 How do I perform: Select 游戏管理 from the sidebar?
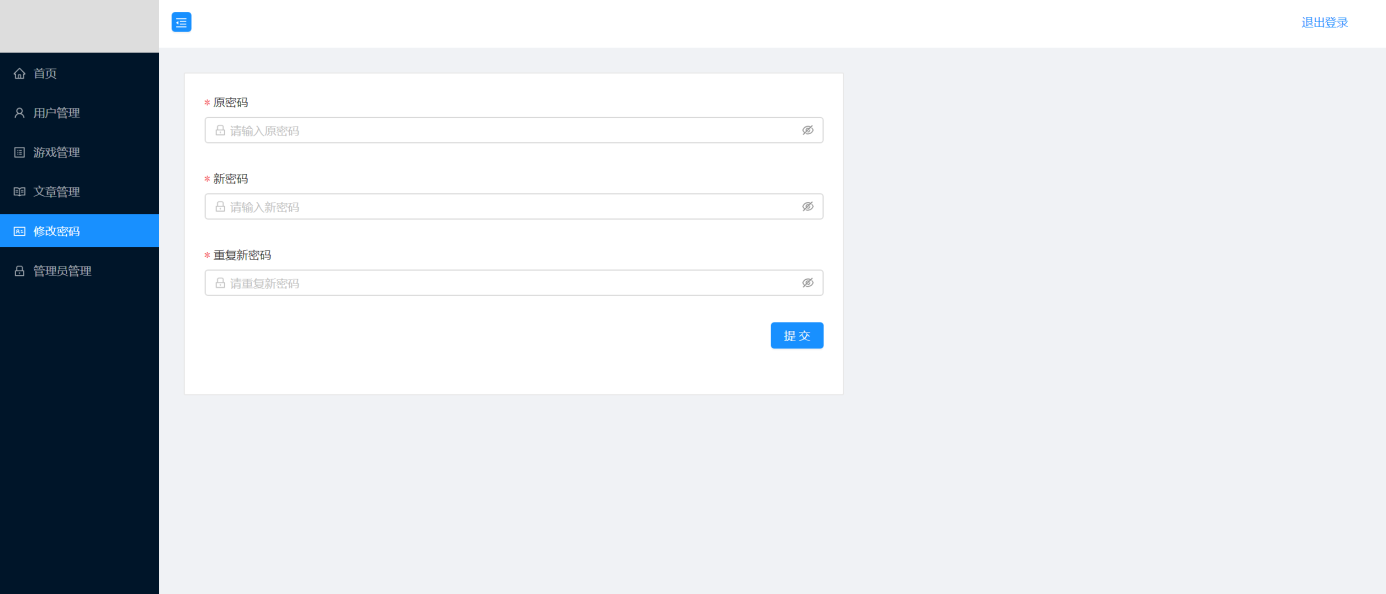pyautogui.click(x=57, y=153)
